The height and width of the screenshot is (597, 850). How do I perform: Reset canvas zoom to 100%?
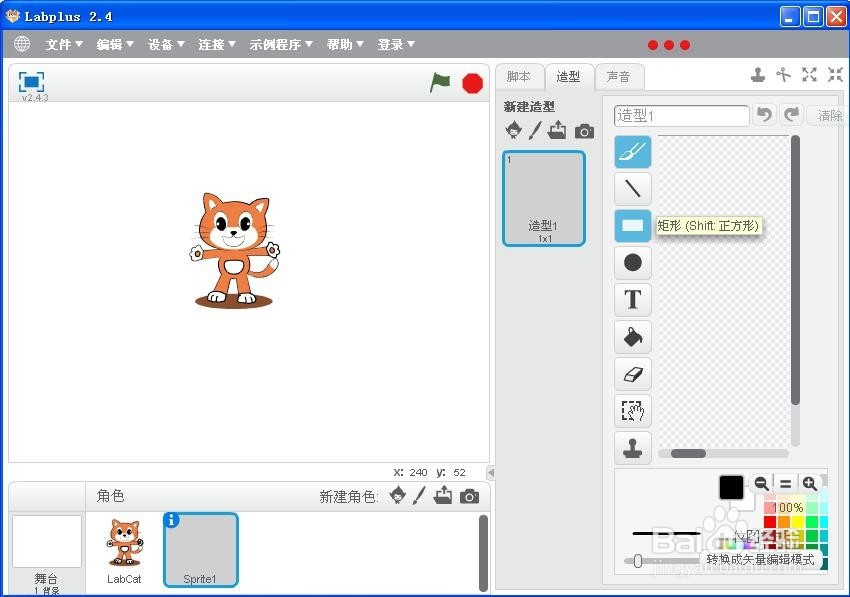tap(785, 483)
